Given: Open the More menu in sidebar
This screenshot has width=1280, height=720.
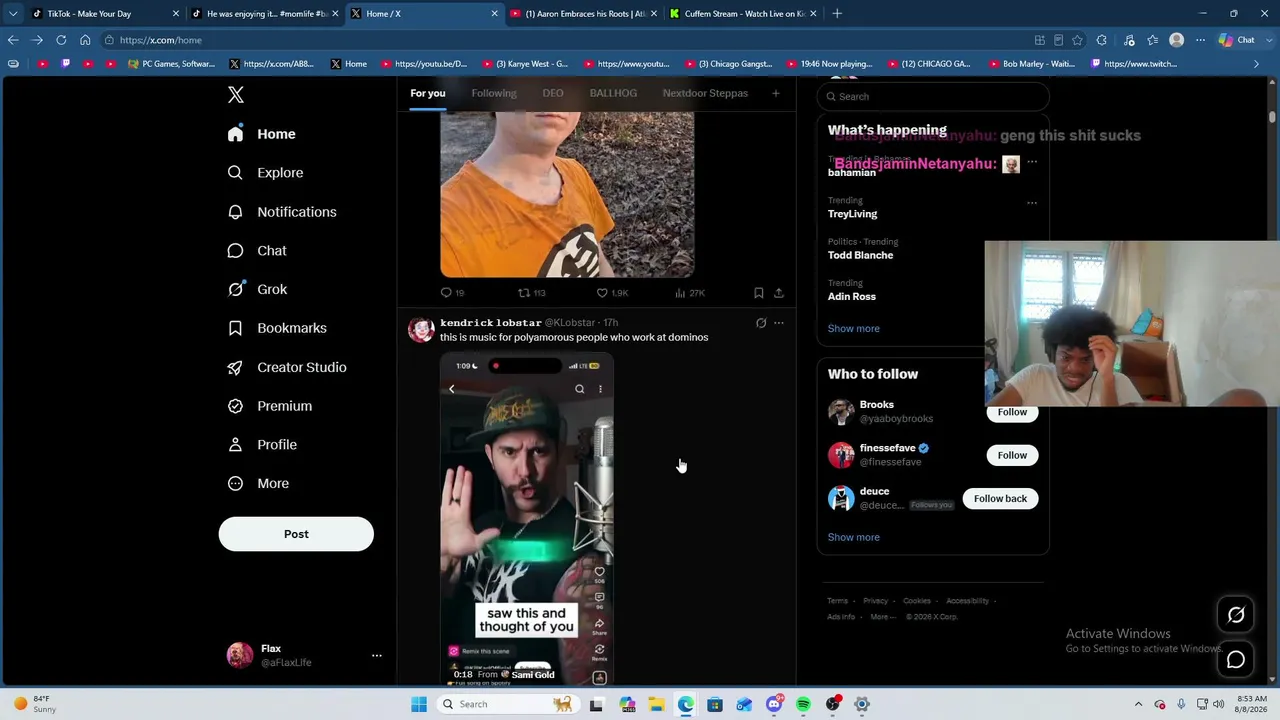Looking at the screenshot, I should coord(258,484).
